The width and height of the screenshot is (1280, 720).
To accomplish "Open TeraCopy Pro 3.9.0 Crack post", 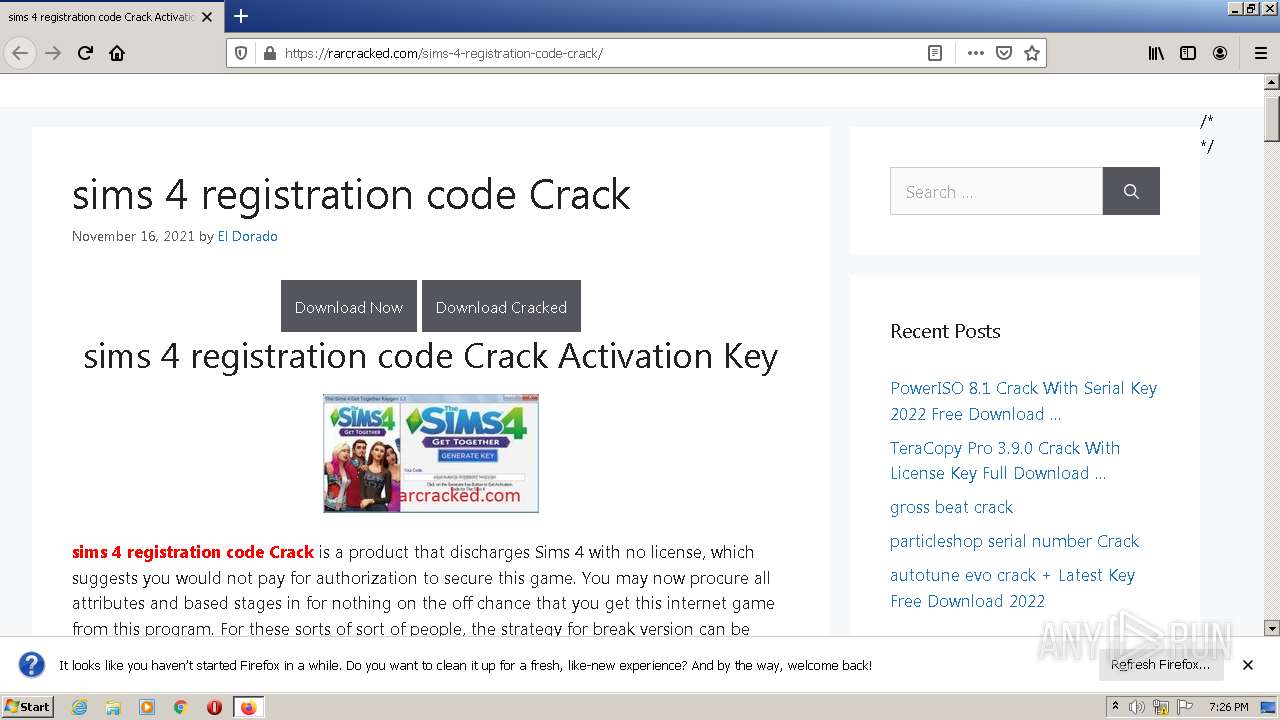I will pyautogui.click(x=1005, y=460).
